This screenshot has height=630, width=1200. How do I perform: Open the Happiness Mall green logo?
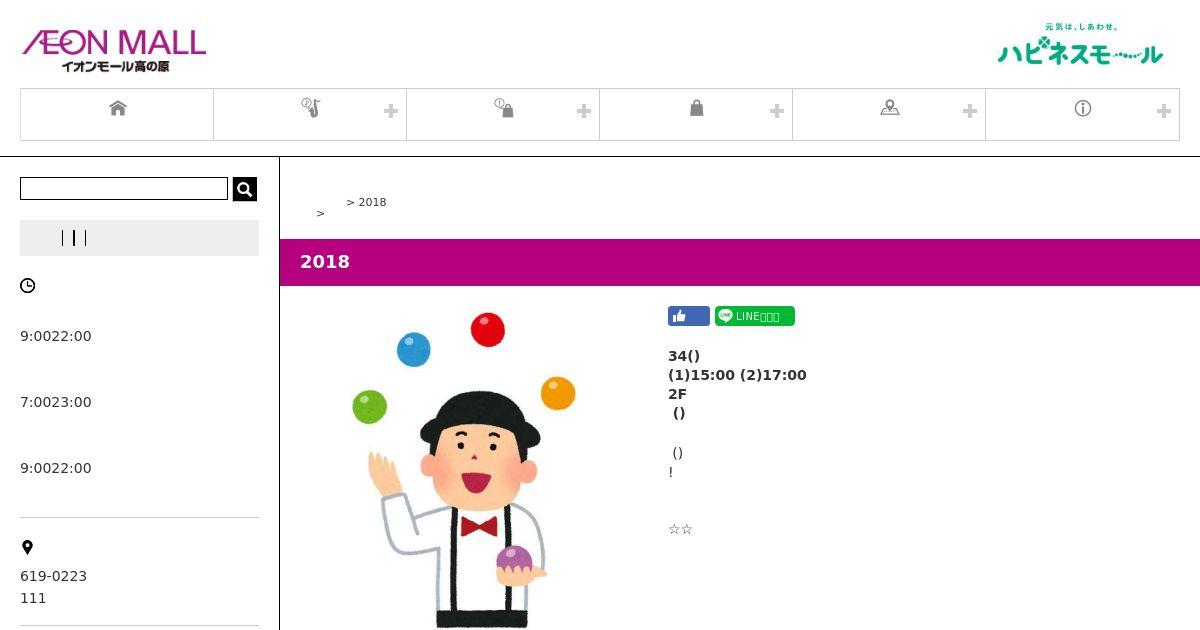coord(1080,44)
